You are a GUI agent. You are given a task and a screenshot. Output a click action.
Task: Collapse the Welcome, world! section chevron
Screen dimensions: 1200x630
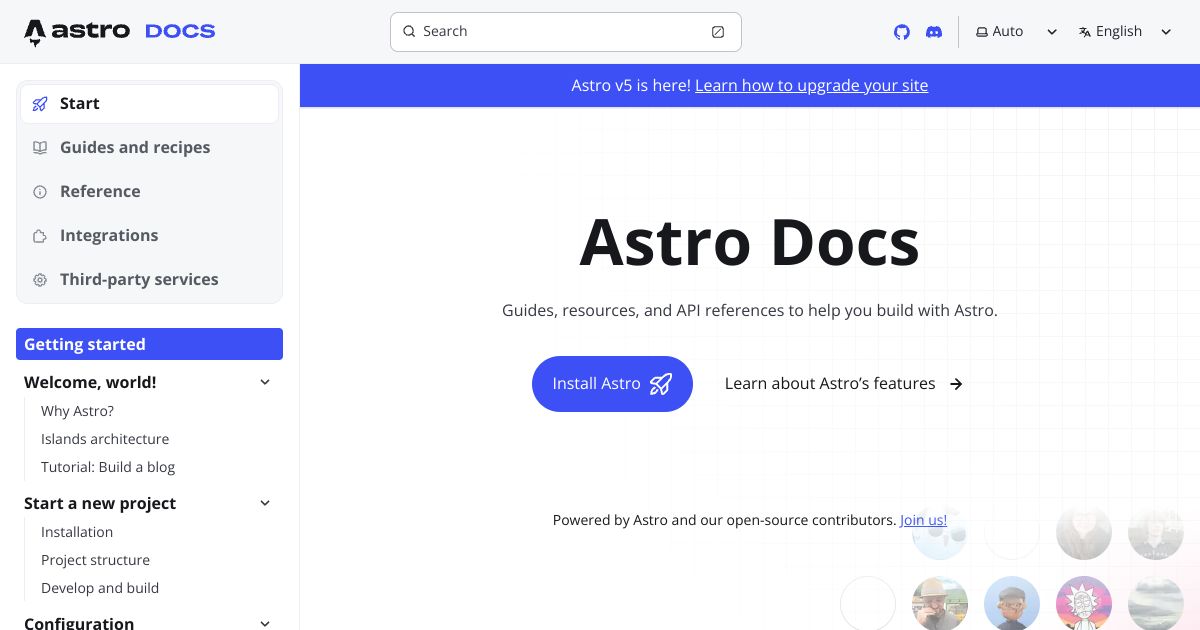265,382
